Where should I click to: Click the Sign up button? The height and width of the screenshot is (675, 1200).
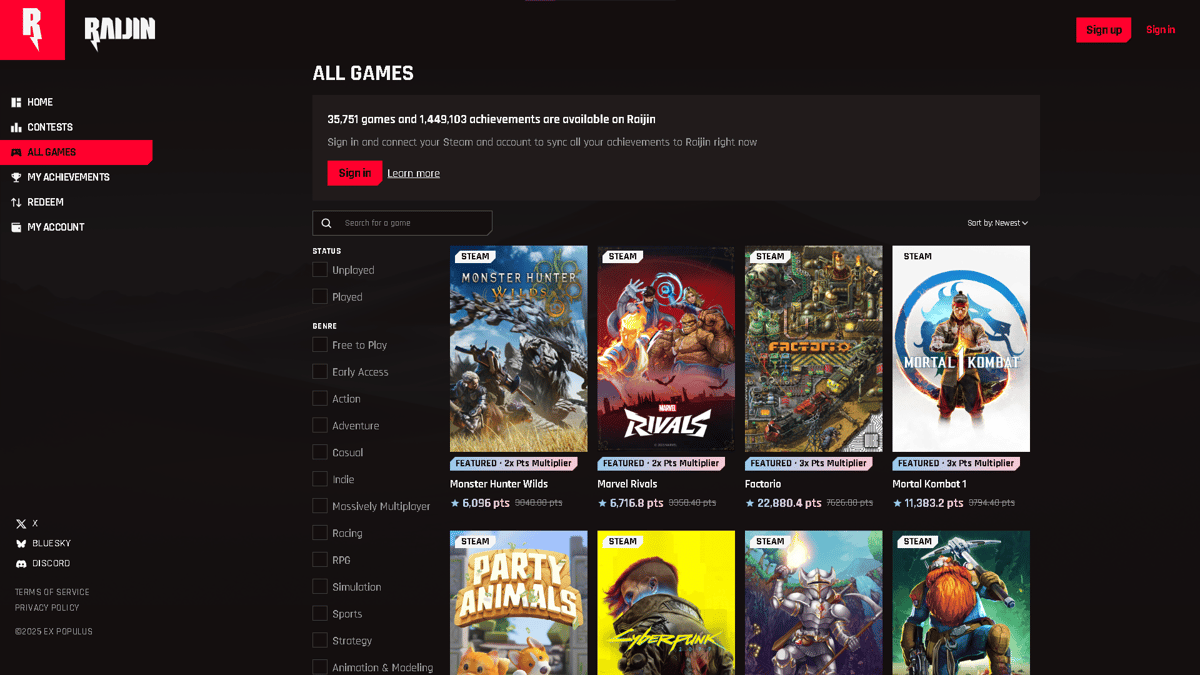[1103, 30]
